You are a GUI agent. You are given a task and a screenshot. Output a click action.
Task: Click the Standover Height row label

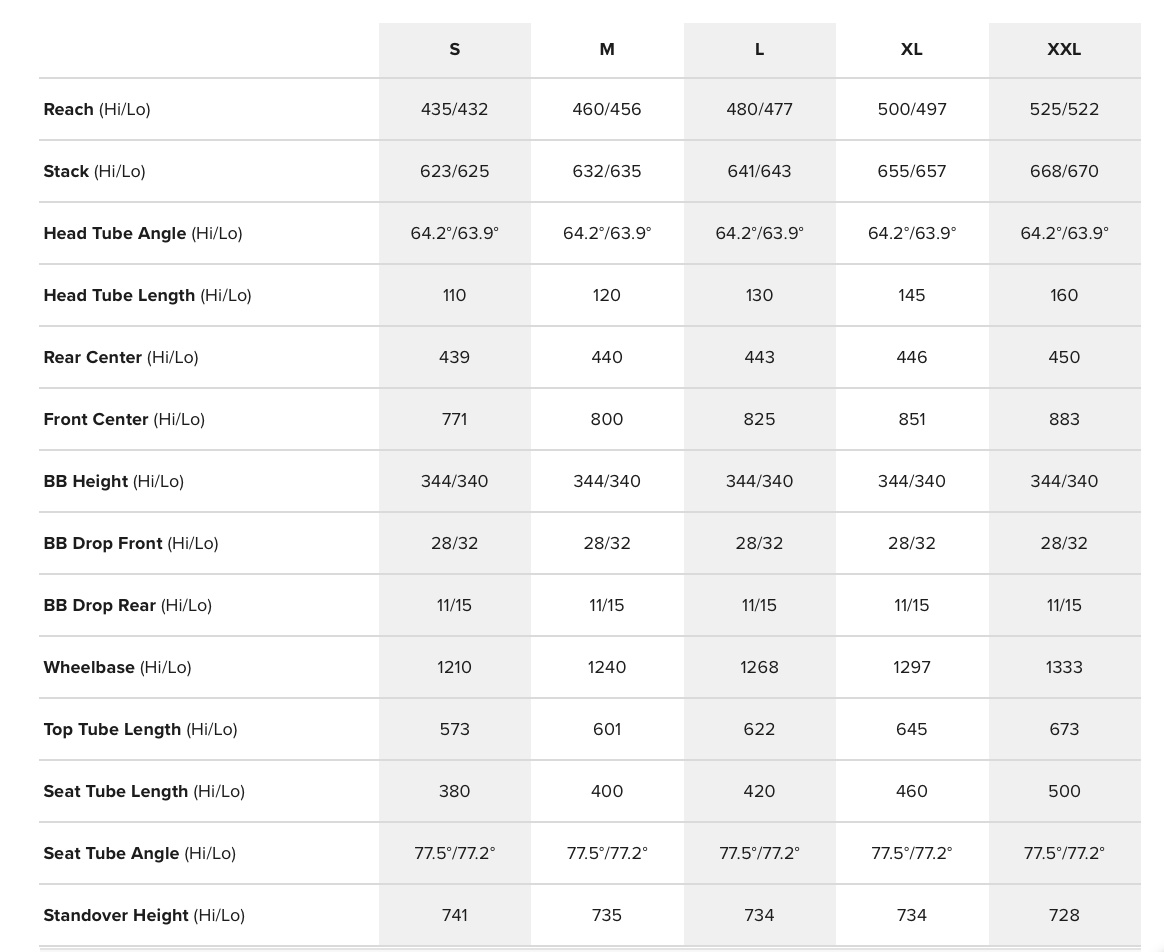[x=144, y=915]
